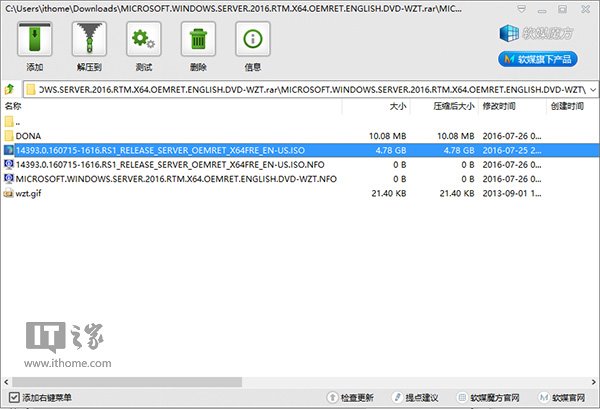Select the wzt.gif file

[31, 193]
